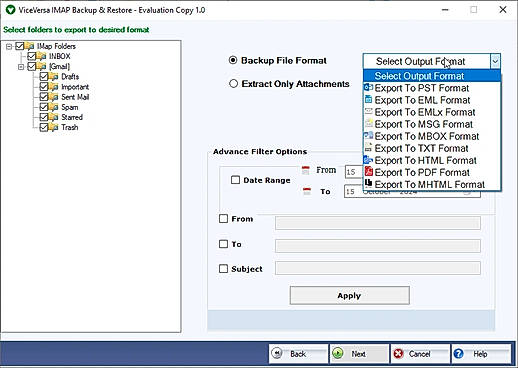Choose Select Output Format highlighted entry

432,76
